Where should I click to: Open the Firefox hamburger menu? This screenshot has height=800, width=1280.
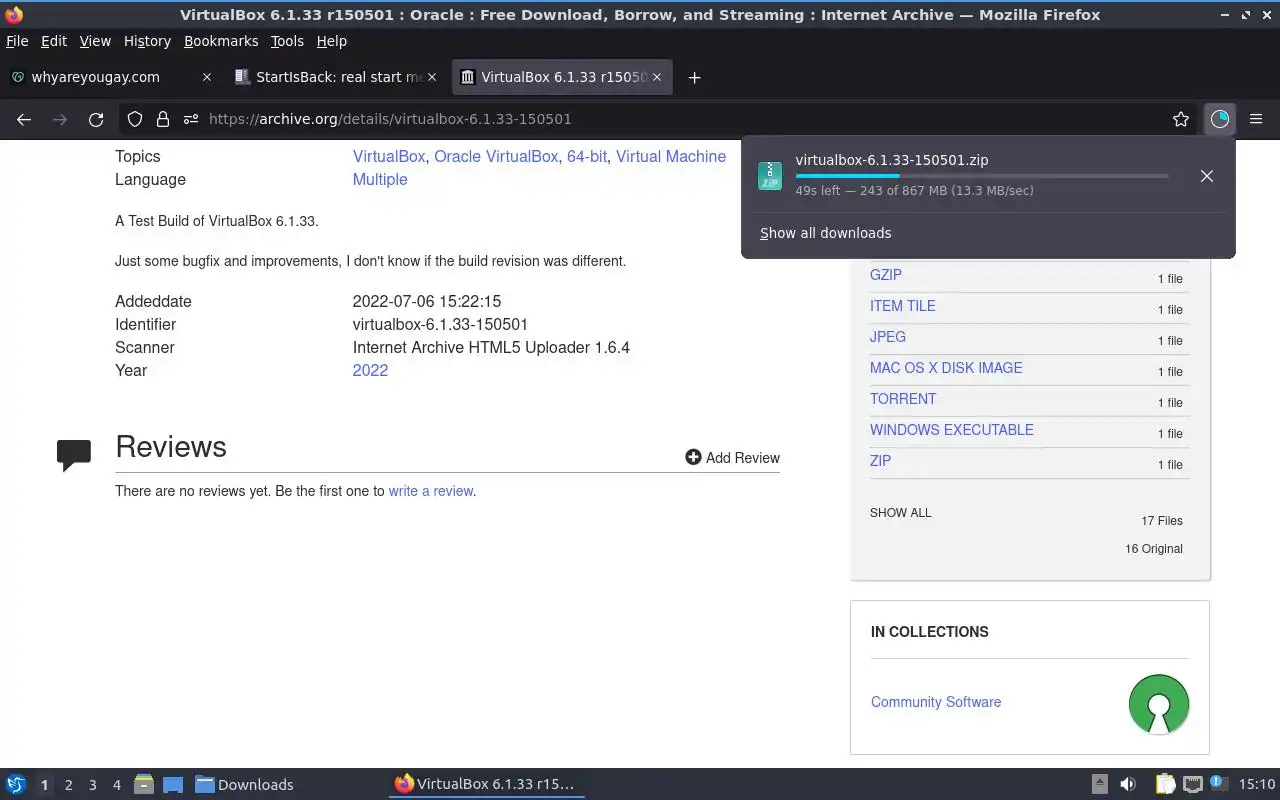point(1256,119)
